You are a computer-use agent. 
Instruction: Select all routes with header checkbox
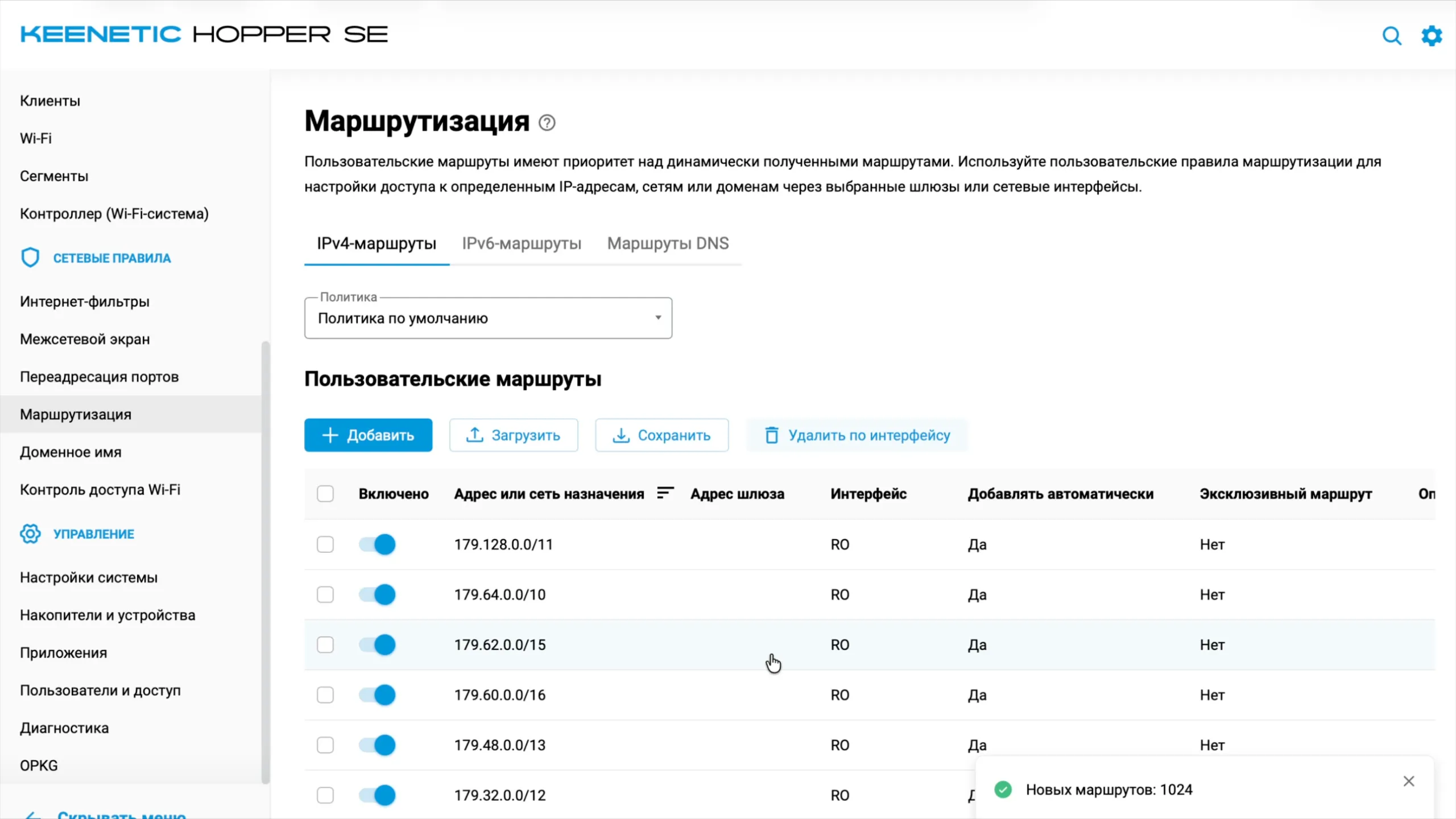point(325,494)
